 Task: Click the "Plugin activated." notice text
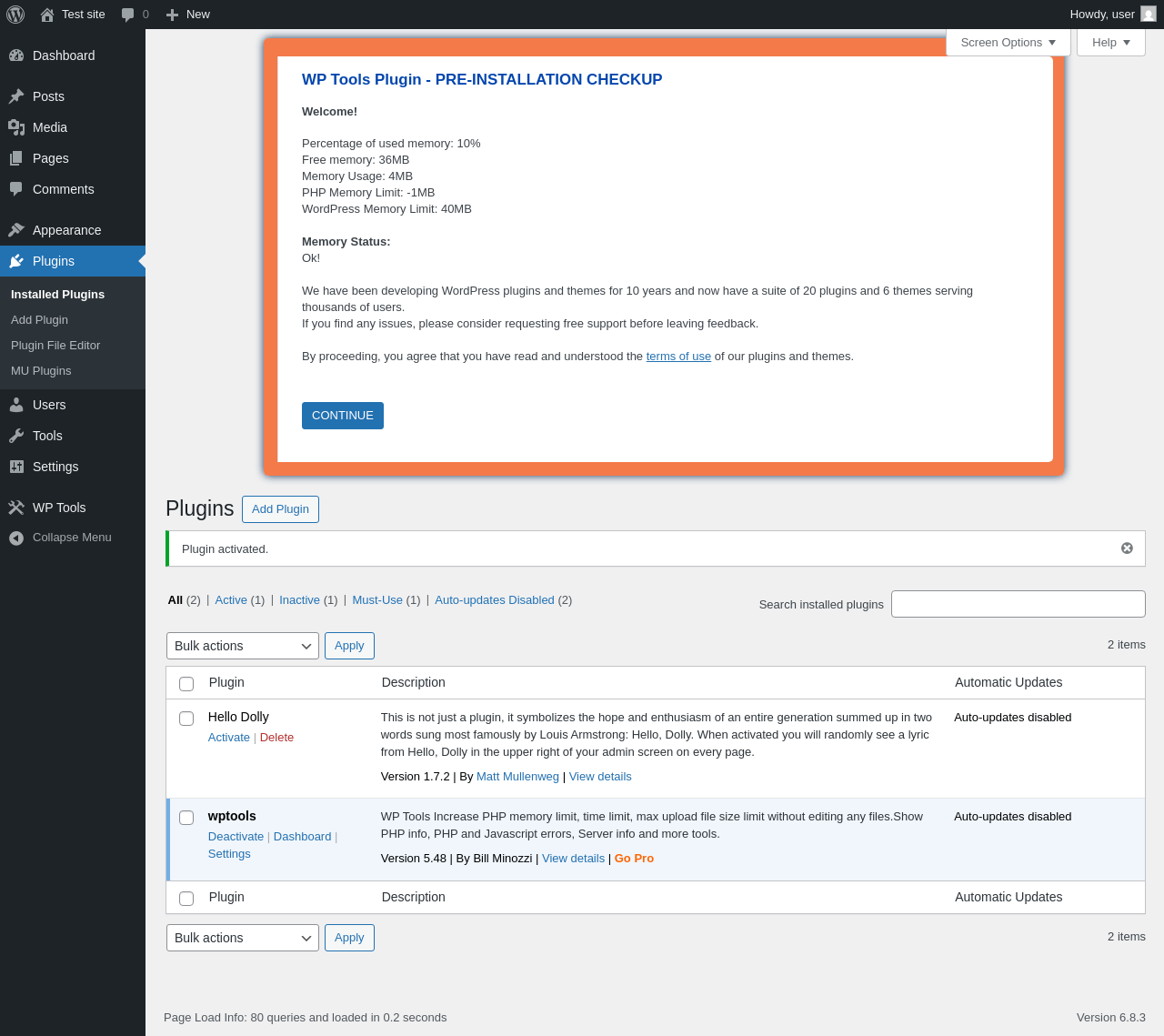(x=225, y=549)
